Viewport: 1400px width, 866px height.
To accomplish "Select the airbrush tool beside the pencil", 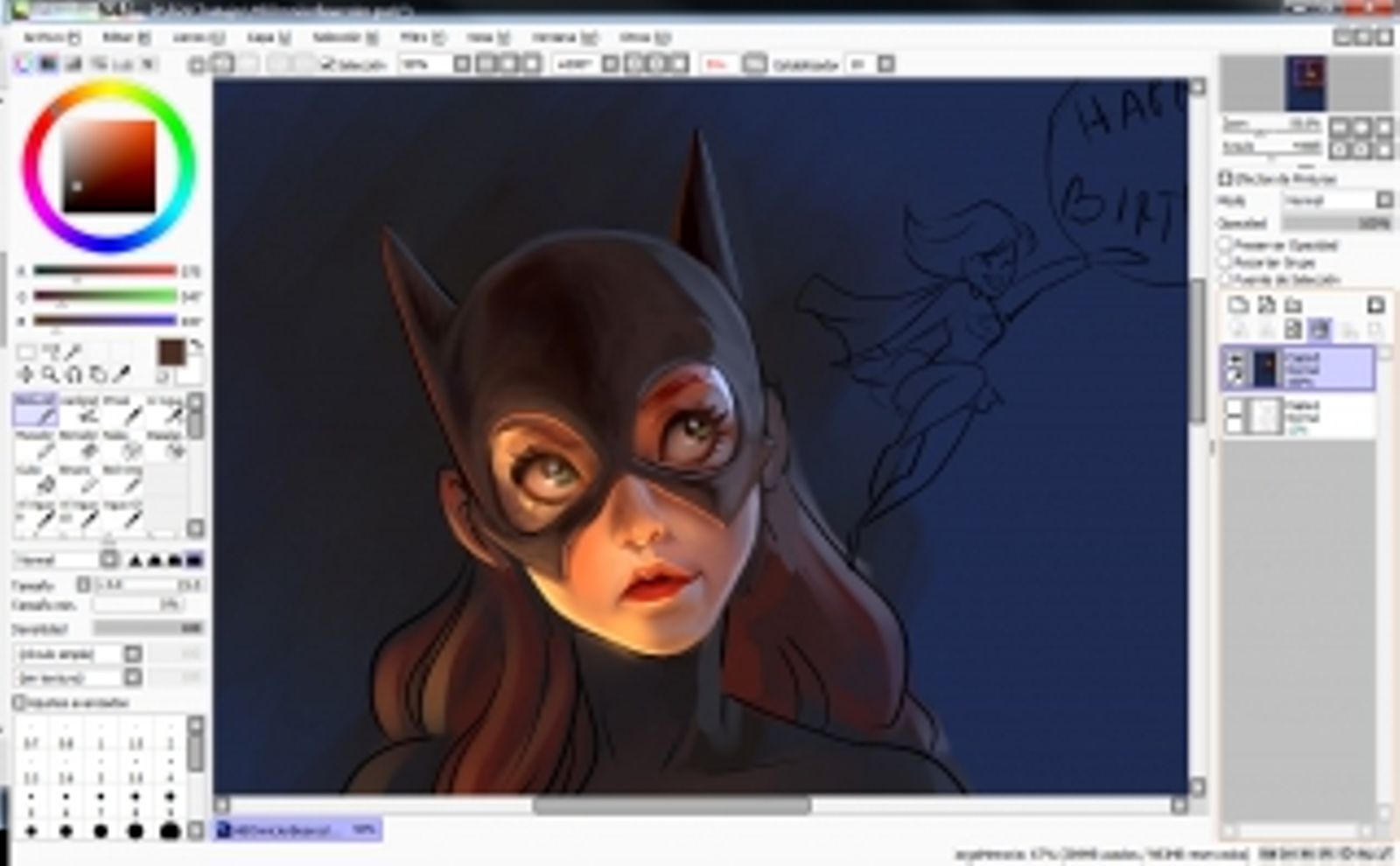I will (x=80, y=410).
